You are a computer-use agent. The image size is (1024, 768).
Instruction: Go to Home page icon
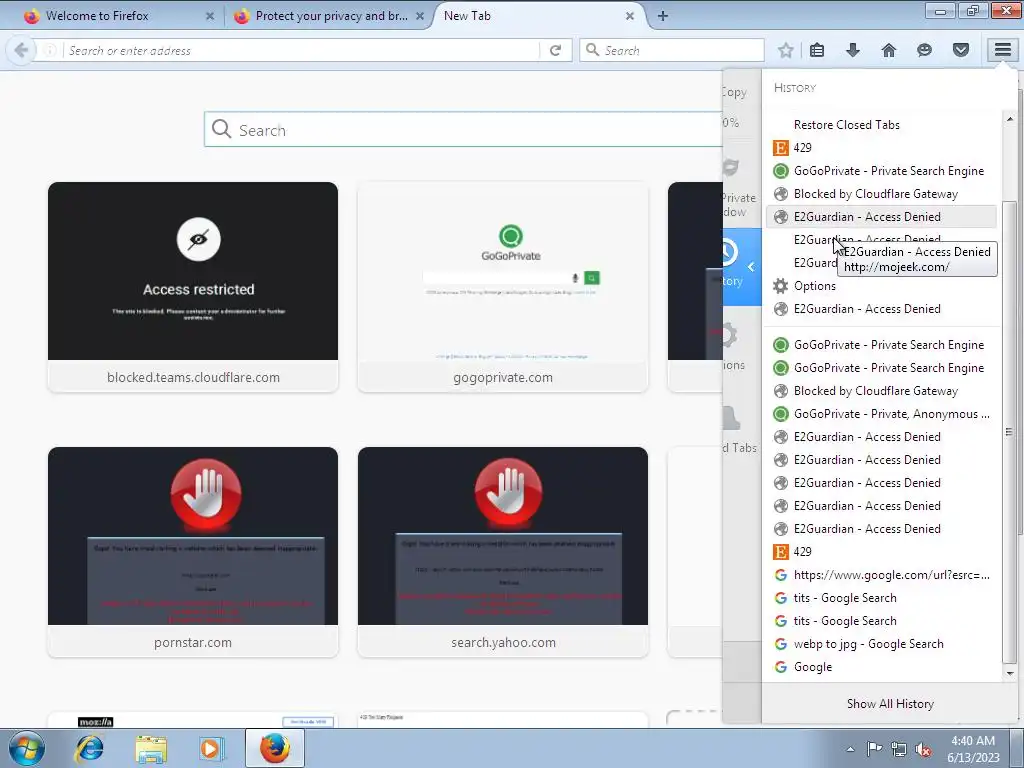click(889, 50)
